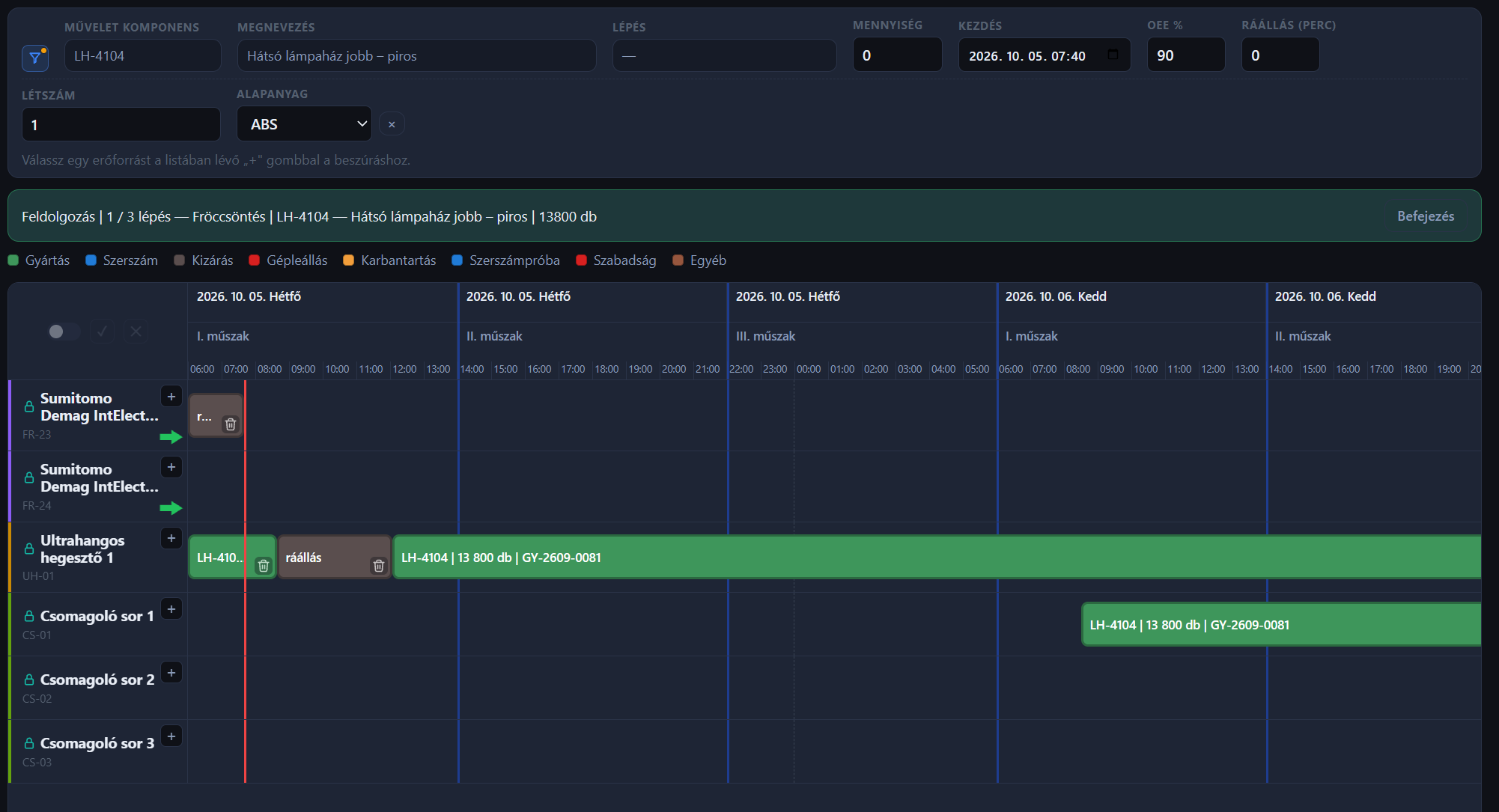The width and height of the screenshot is (1499, 812).
Task: Click the Kizárás legend label
Action: click(213, 260)
